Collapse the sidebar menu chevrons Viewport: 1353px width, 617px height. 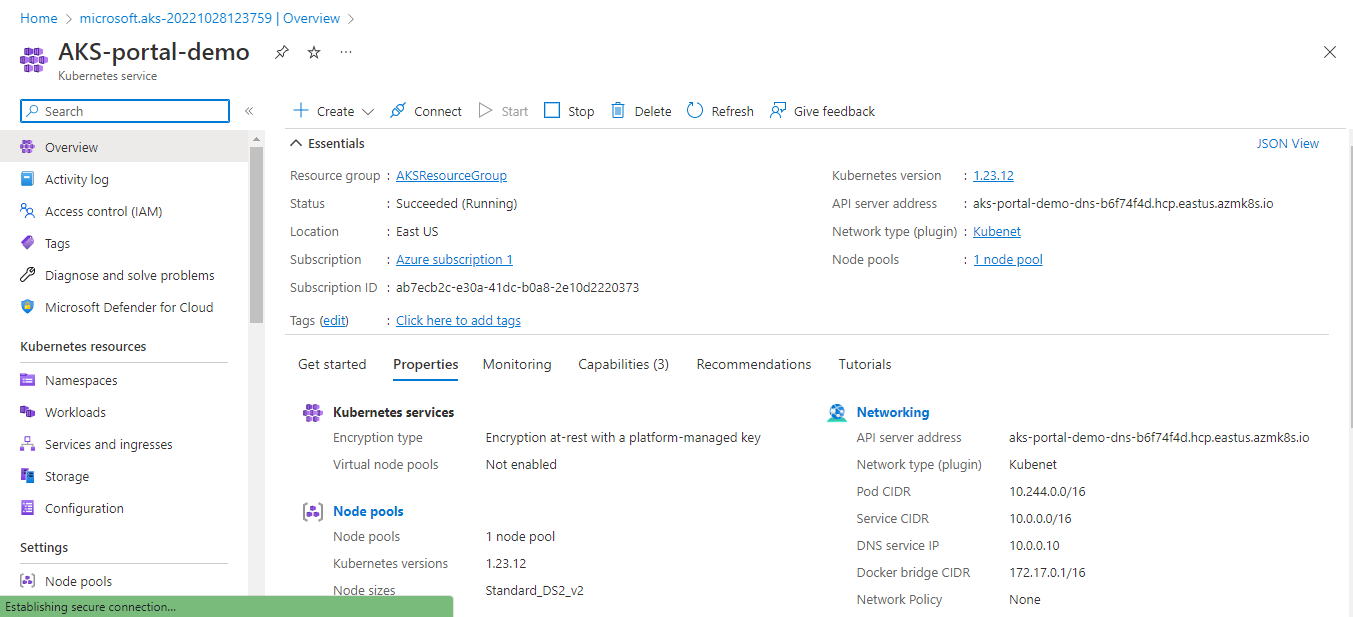click(x=249, y=111)
